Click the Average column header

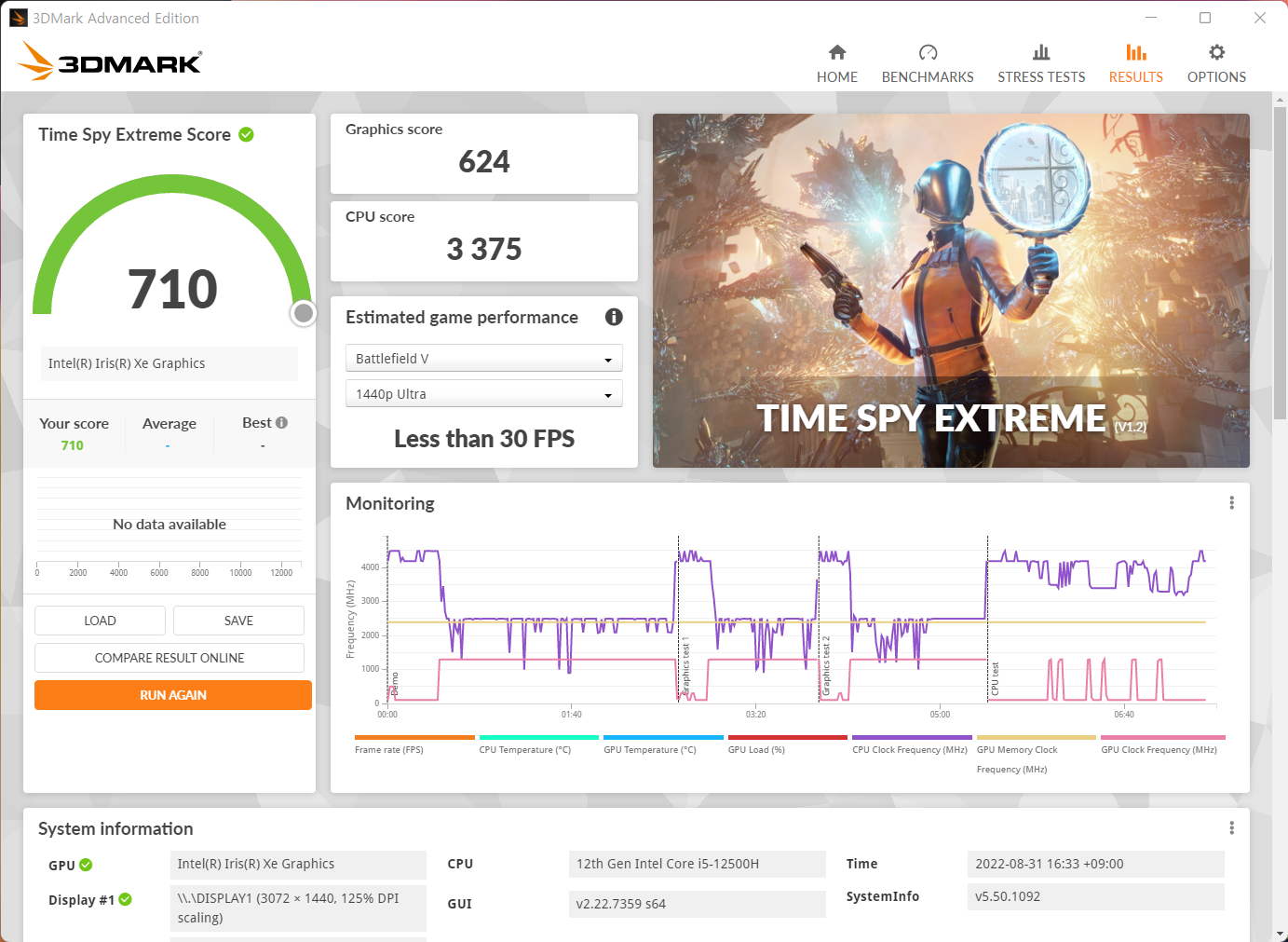click(x=169, y=424)
